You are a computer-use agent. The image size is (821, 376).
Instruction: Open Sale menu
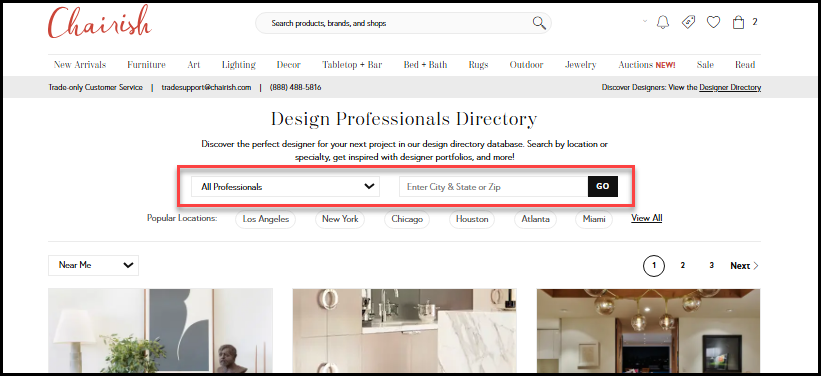pyautogui.click(x=705, y=65)
